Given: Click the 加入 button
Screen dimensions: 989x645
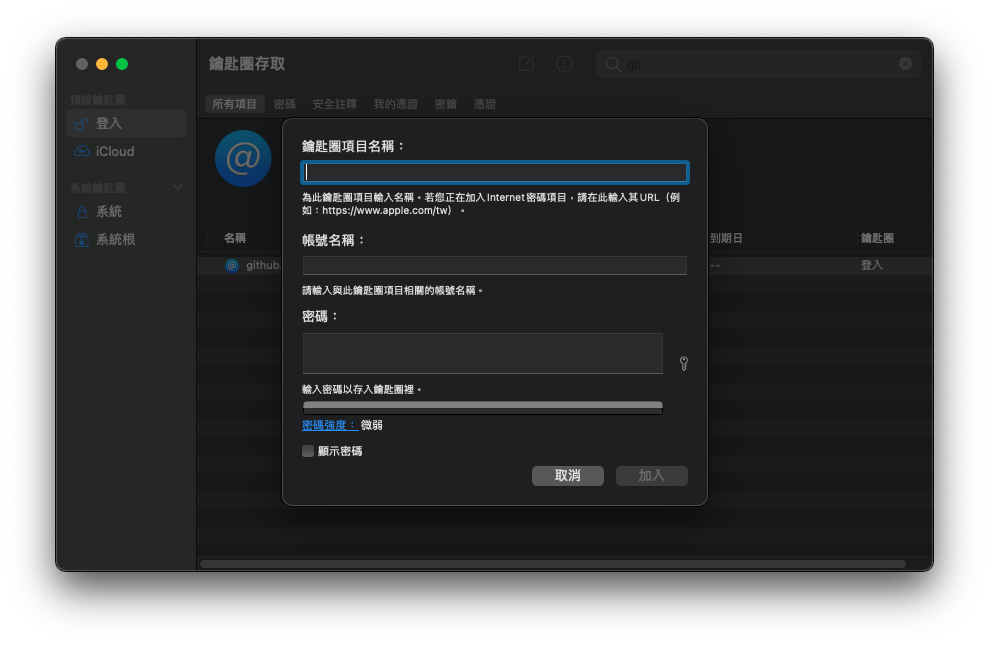Looking at the screenshot, I should tap(652, 476).
